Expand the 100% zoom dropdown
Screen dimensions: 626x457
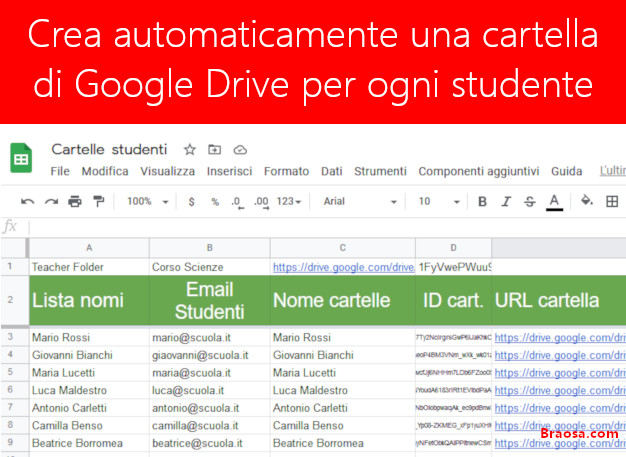coord(146,202)
